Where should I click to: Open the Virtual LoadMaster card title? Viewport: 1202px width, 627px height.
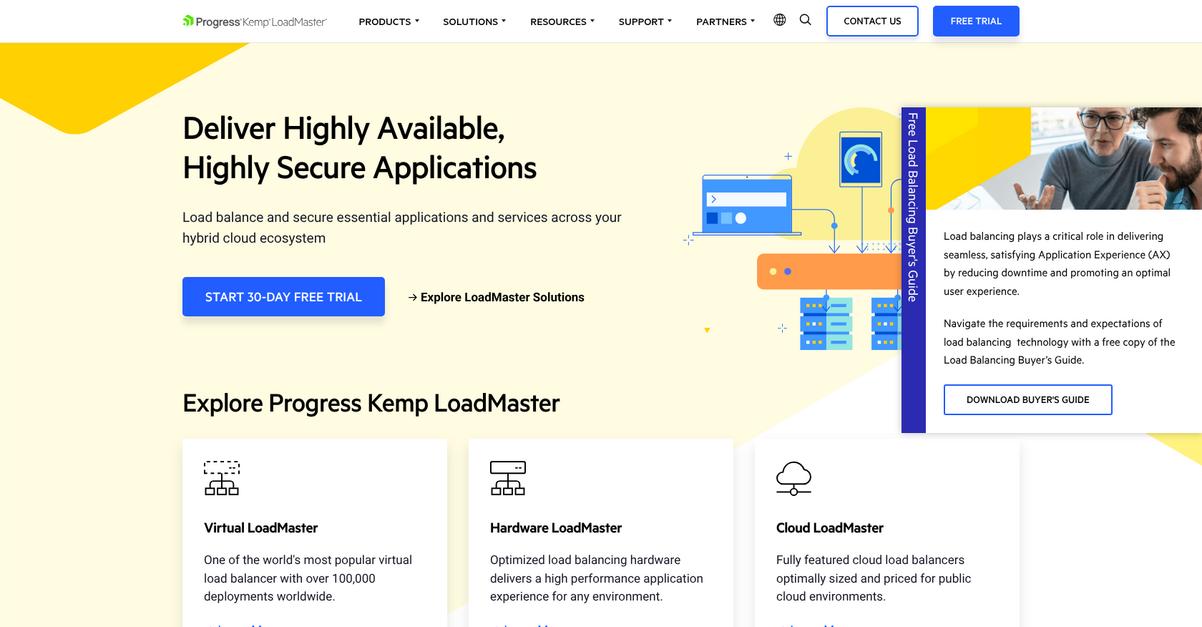tap(261, 528)
